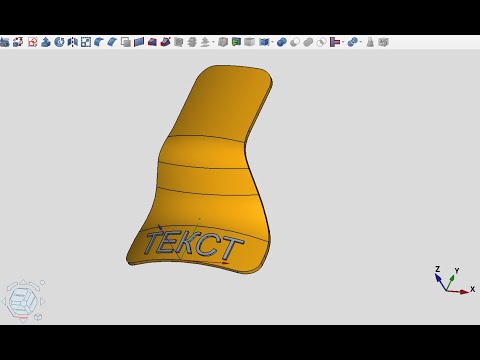Select the red T-shaped rib tool icon
The image size is (480, 360).
coord(335,42)
